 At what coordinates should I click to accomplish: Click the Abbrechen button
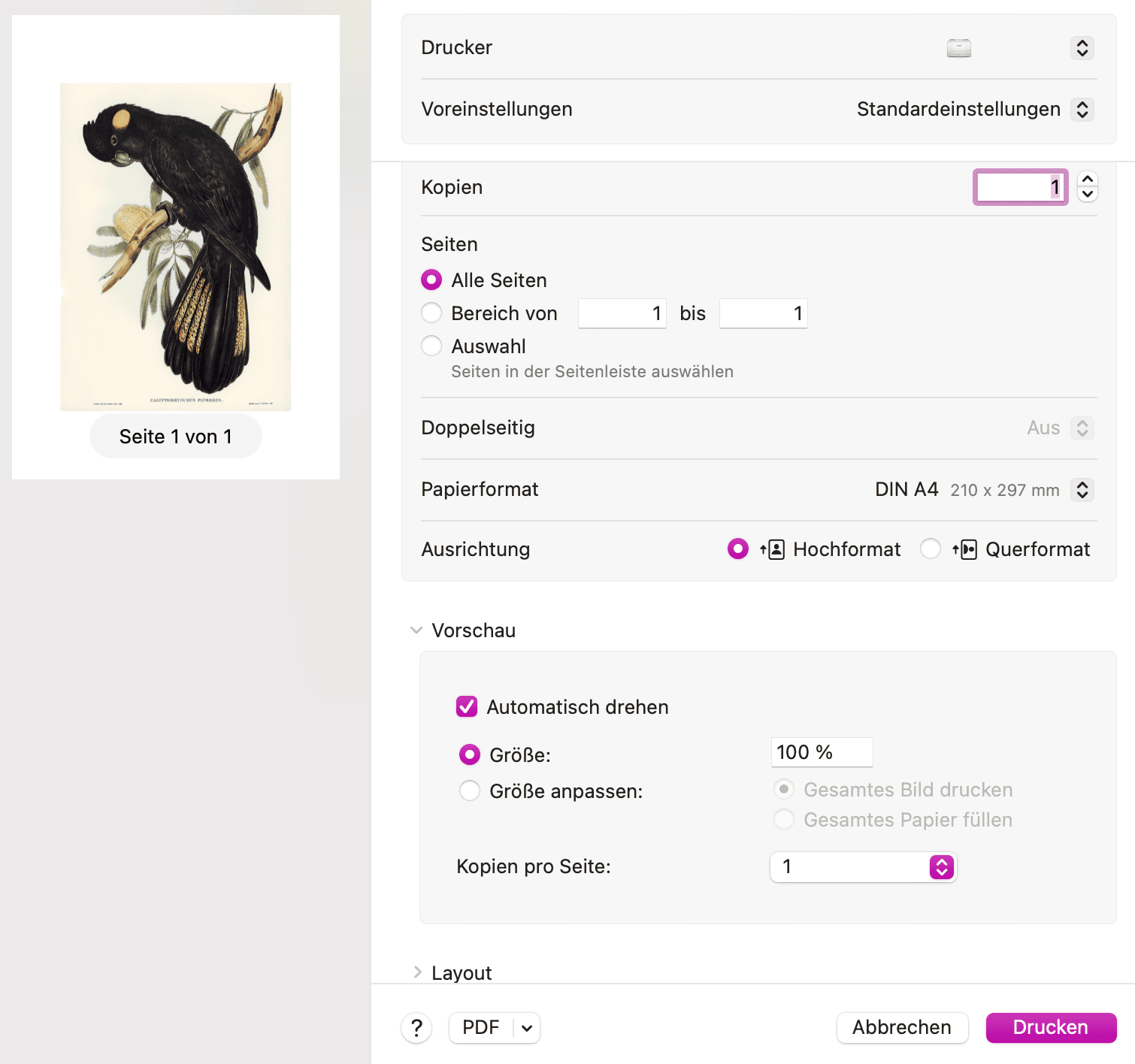coord(902,1027)
